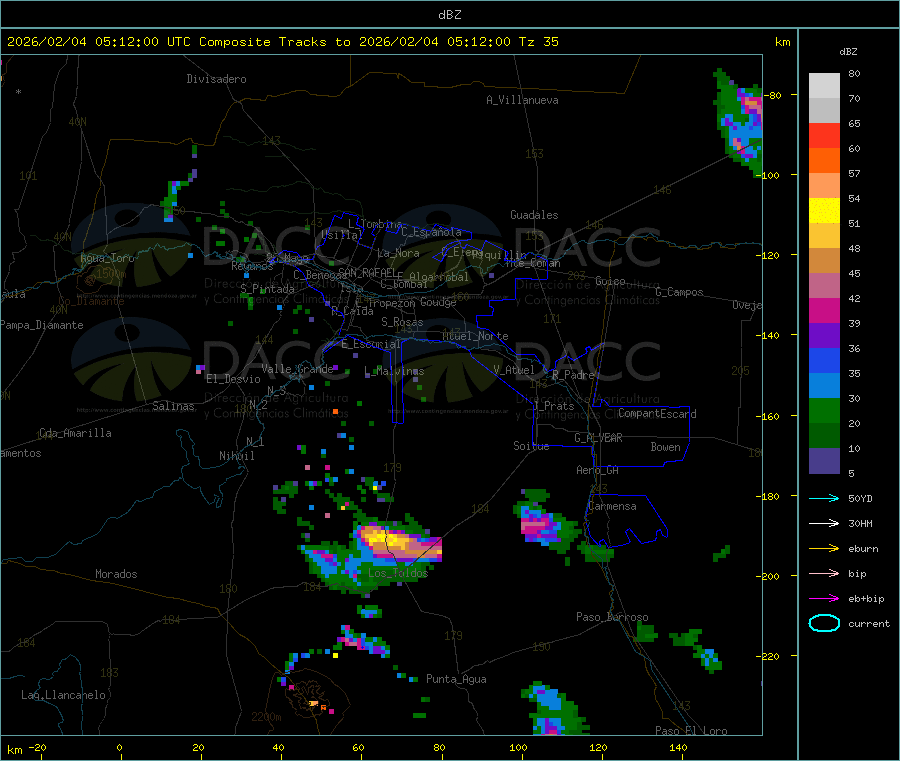
Task: Click the CompantEscard map label
Action: pos(657,414)
